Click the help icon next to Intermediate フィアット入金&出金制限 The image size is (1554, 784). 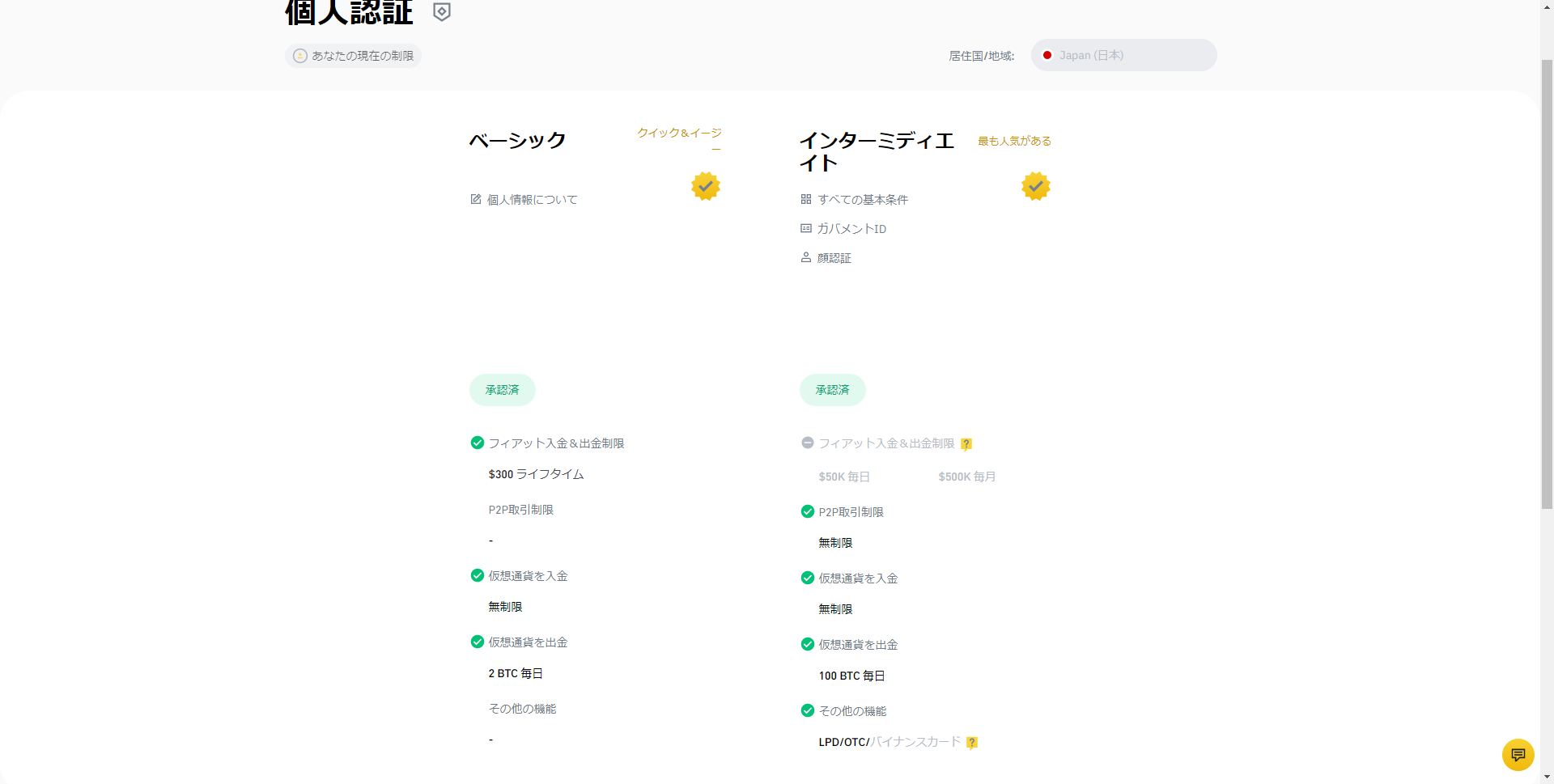pyautogui.click(x=966, y=444)
